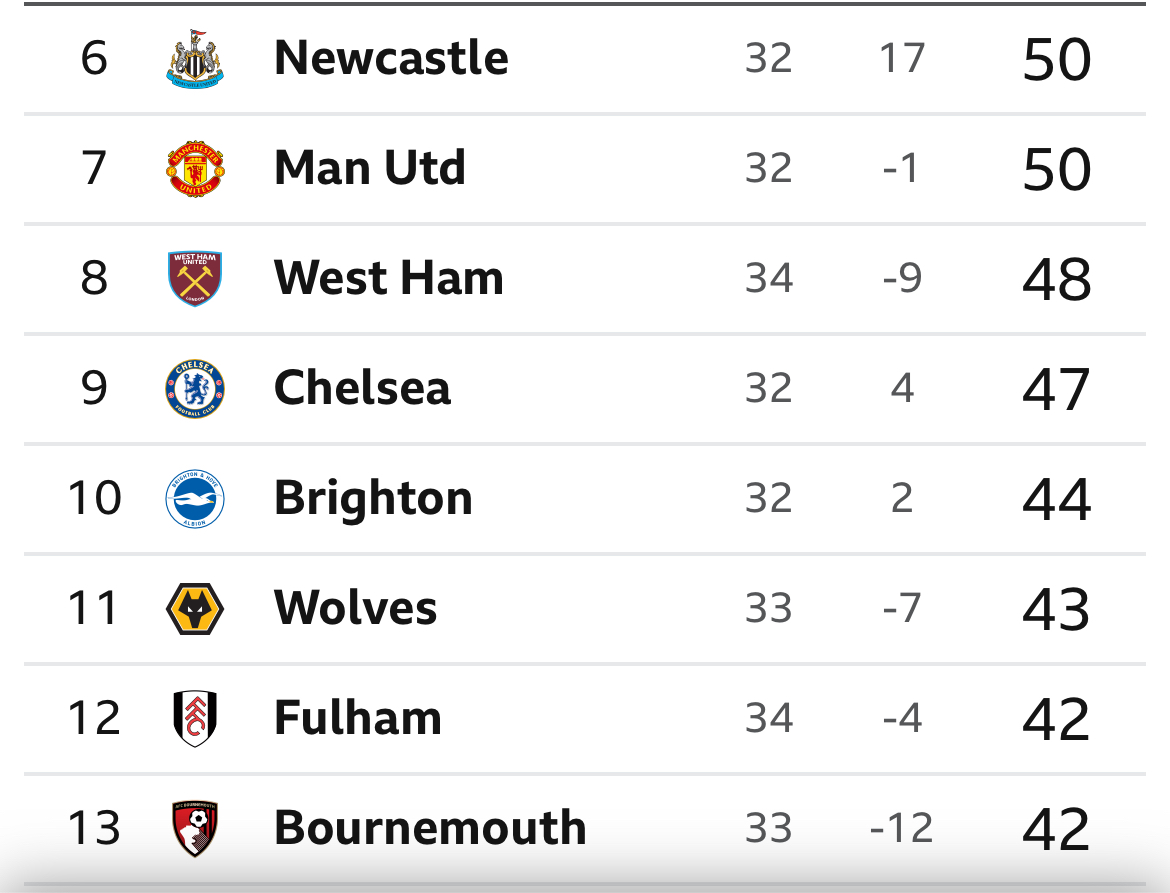Image resolution: width=1170 pixels, height=893 pixels.
Task: Open the Wolves team link
Action: click(x=355, y=608)
